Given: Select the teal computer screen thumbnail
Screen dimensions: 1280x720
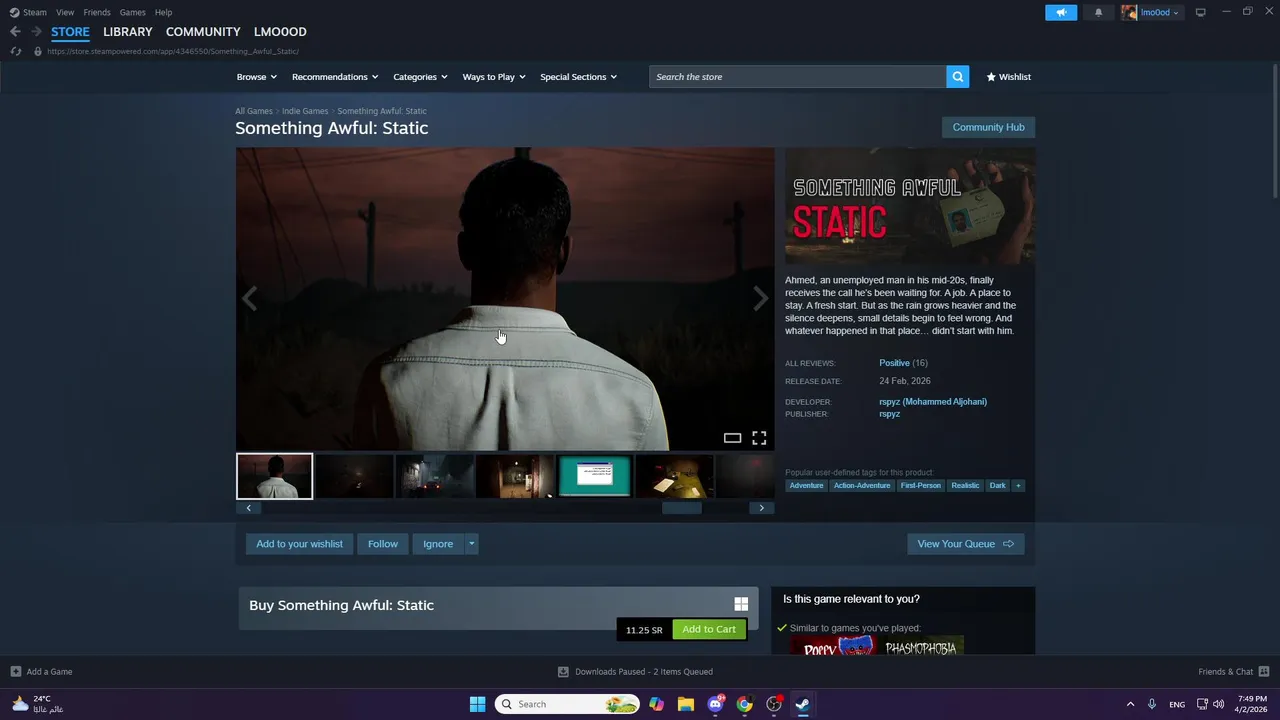Looking at the screenshot, I should 595,476.
